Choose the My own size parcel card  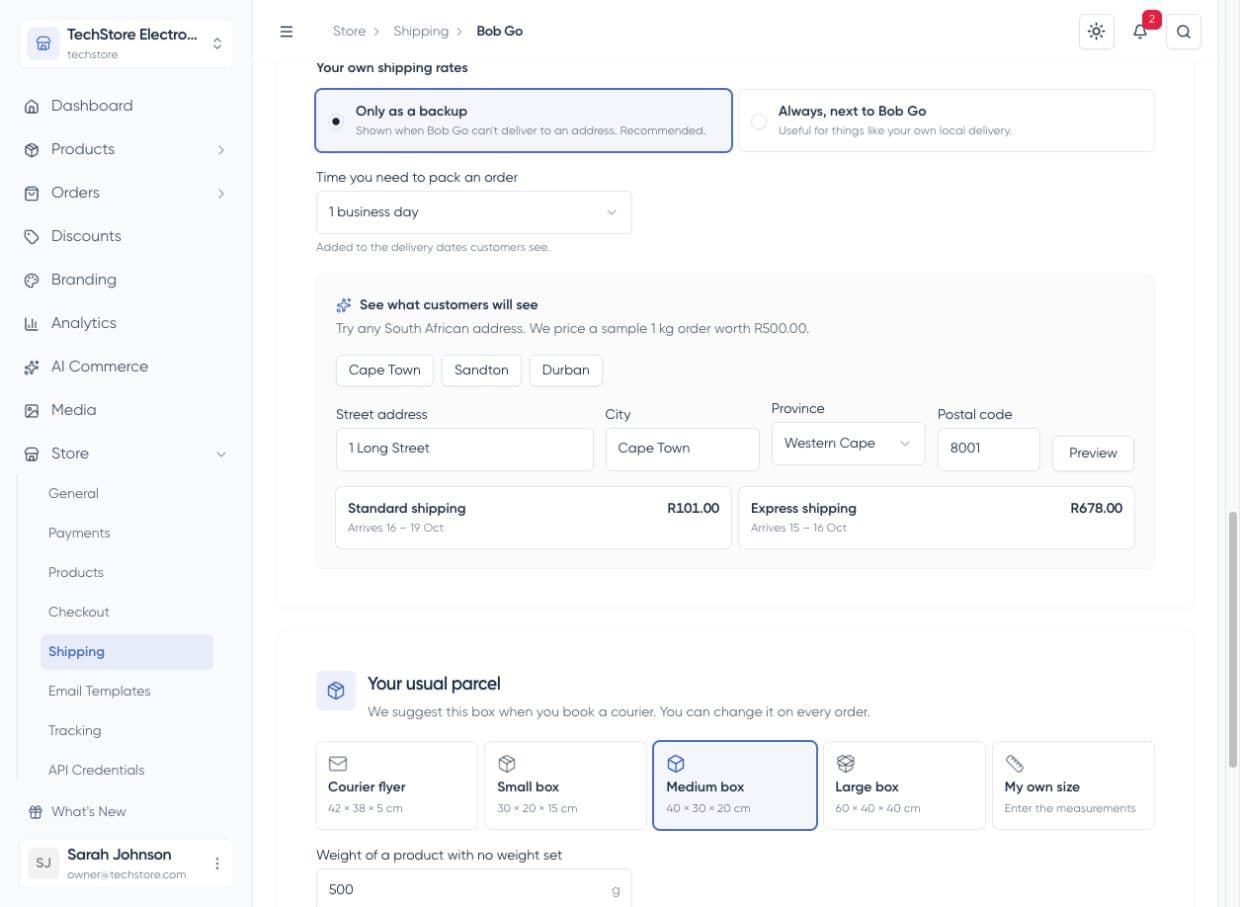pos(1073,785)
